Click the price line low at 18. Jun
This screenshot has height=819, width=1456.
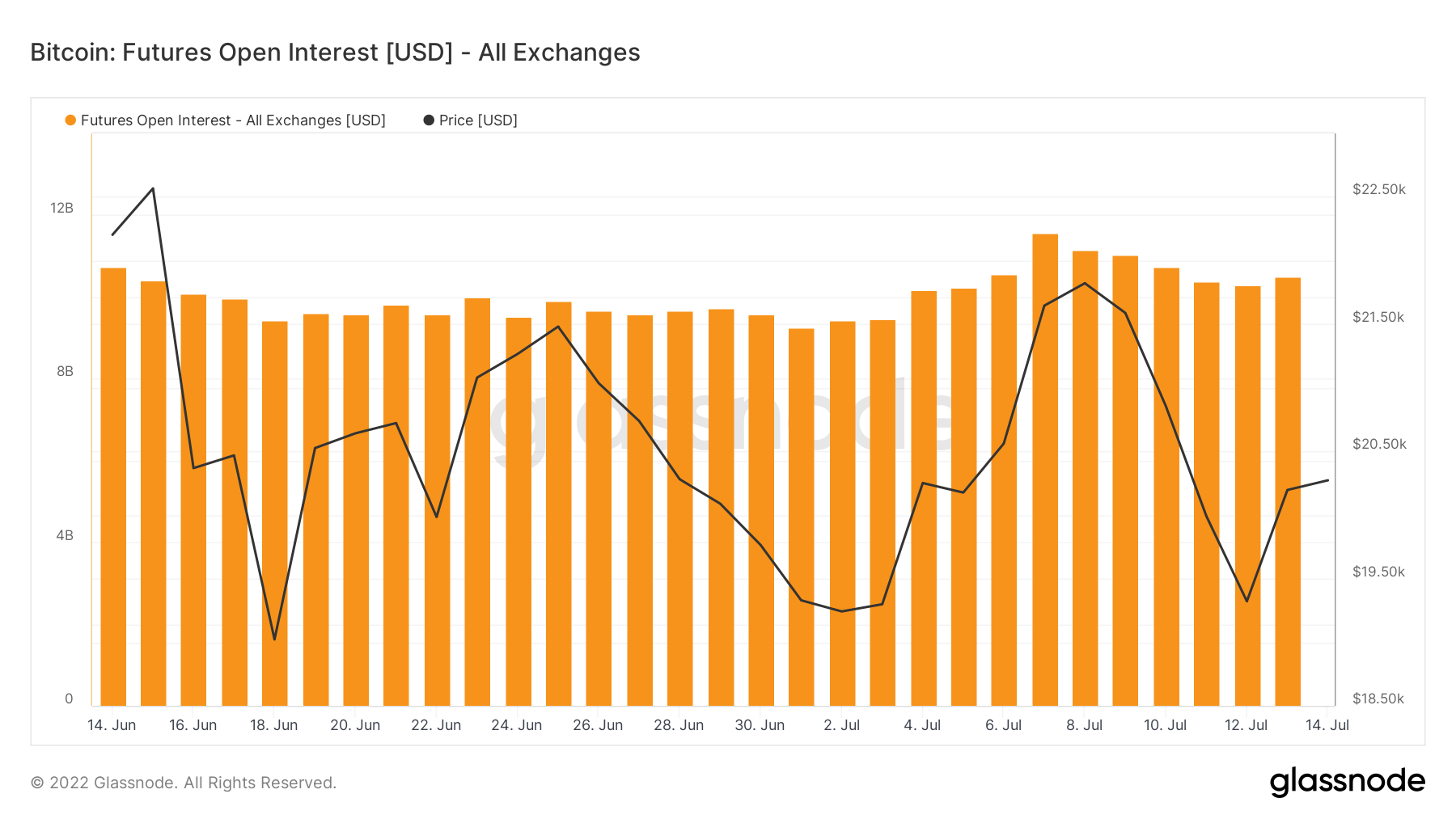[275, 639]
